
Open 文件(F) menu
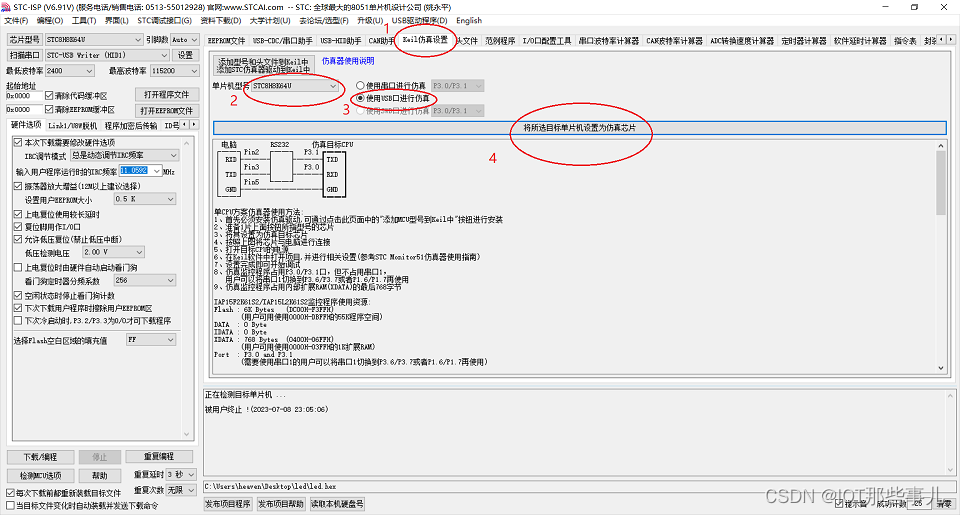coord(16,20)
